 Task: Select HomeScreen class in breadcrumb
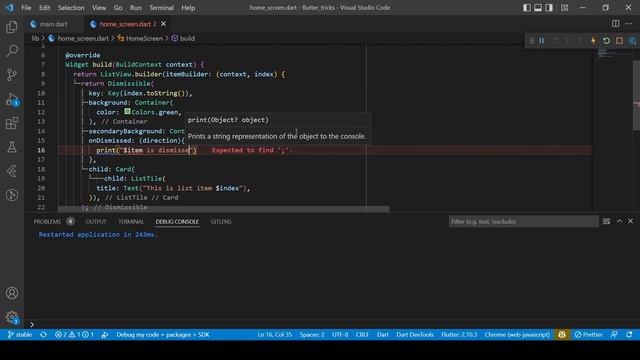pos(144,38)
